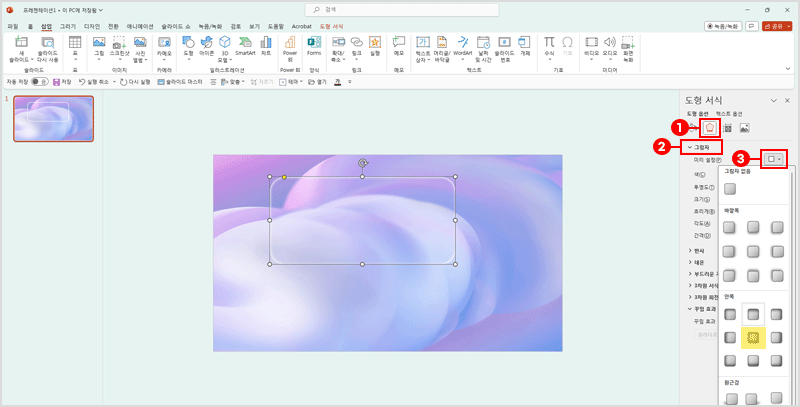This screenshot has height=407, width=800.
Task: Insert a 3D model from the ribbon
Action: pyautogui.click(x=225, y=43)
